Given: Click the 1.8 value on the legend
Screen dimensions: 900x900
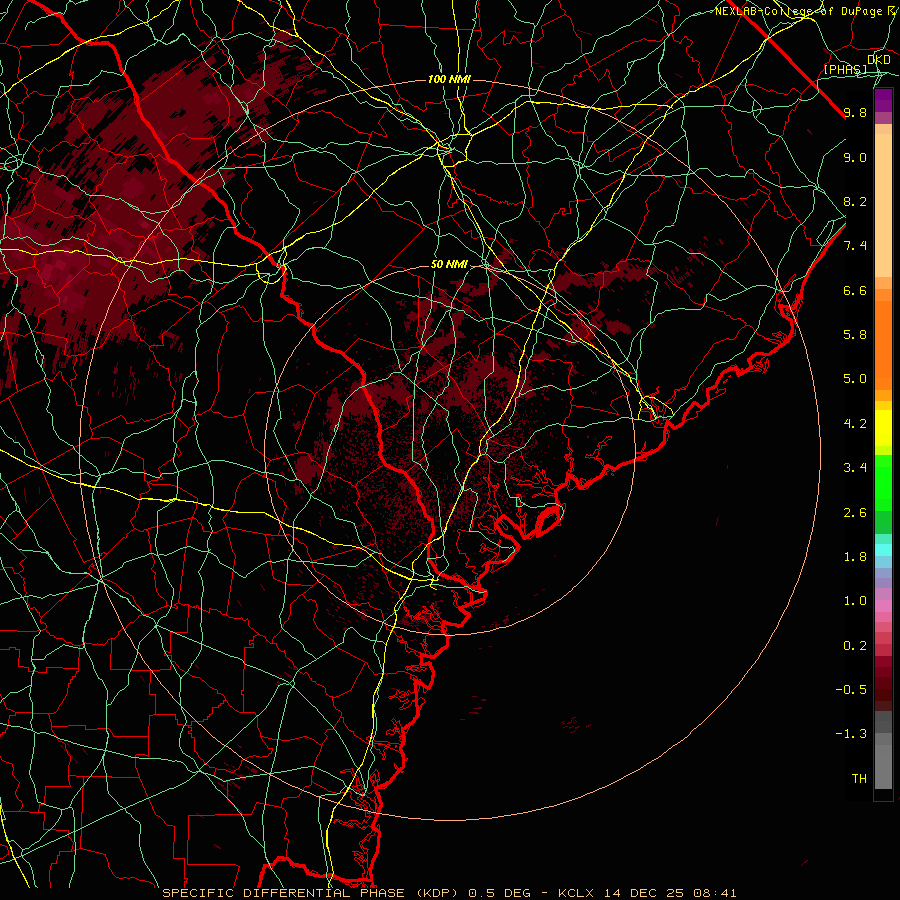Looking at the screenshot, I should [x=855, y=557].
